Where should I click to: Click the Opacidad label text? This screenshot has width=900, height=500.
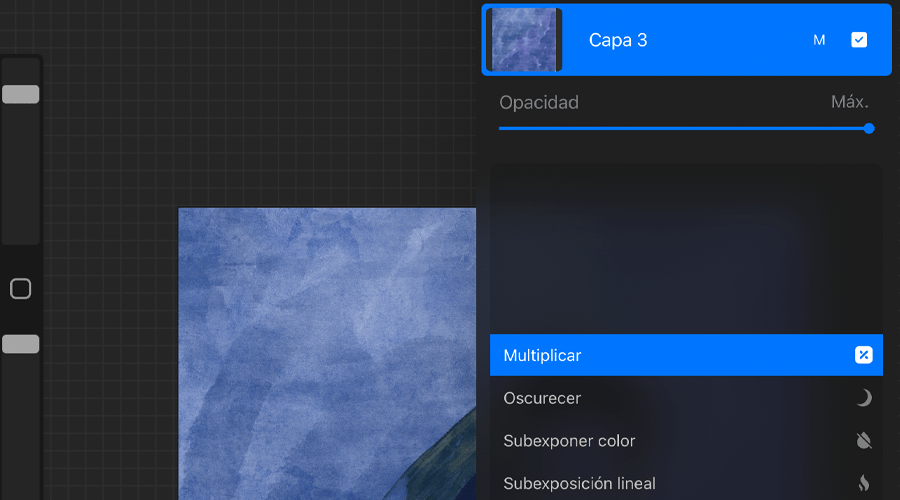coord(539,102)
